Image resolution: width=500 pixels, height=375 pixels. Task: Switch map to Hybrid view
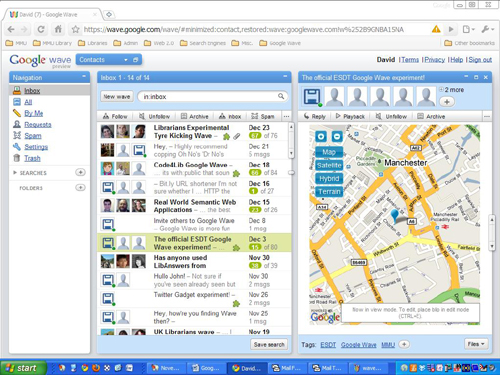pyautogui.click(x=329, y=179)
